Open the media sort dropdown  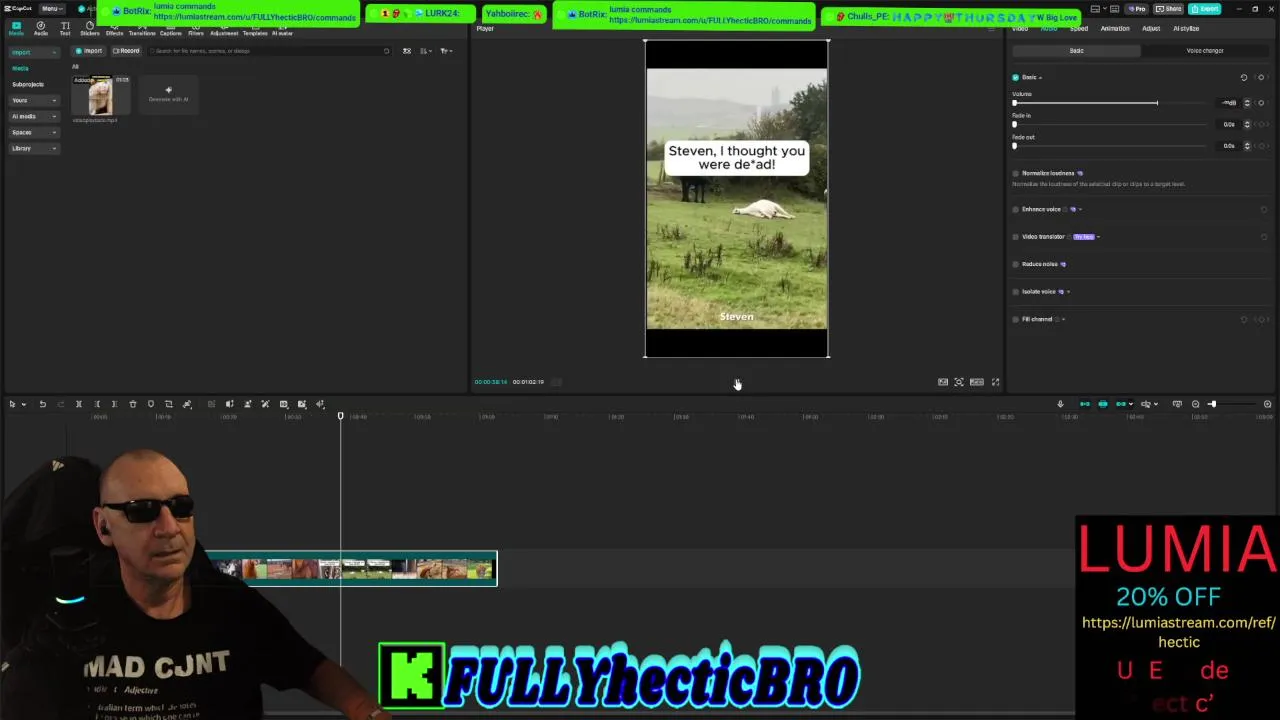426,51
